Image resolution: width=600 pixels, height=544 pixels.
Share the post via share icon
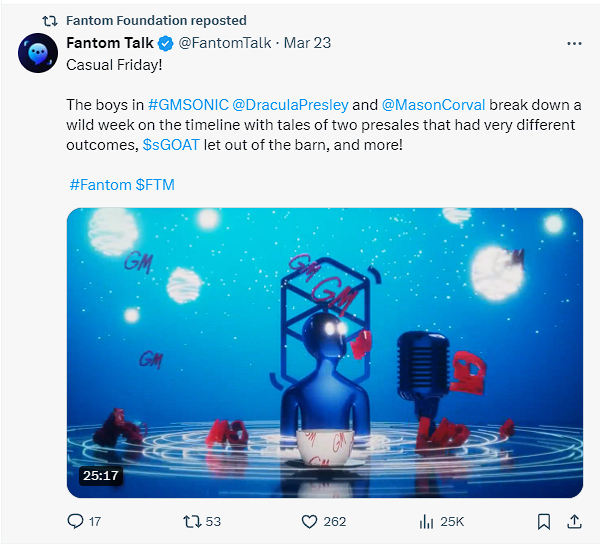point(574,521)
